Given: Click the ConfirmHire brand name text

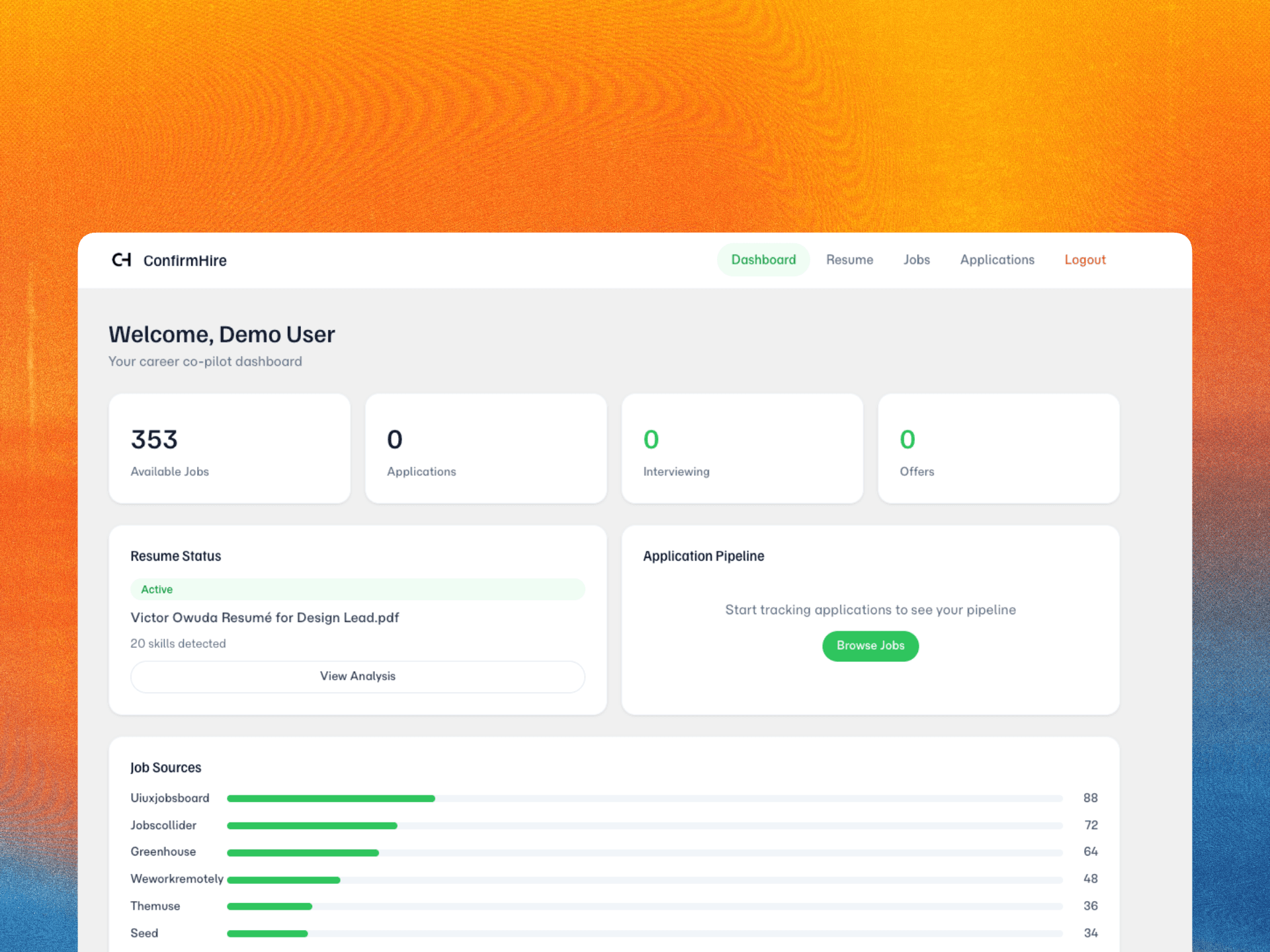Looking at the screenshot, I should pyautogui.click(x=185, y=260).
